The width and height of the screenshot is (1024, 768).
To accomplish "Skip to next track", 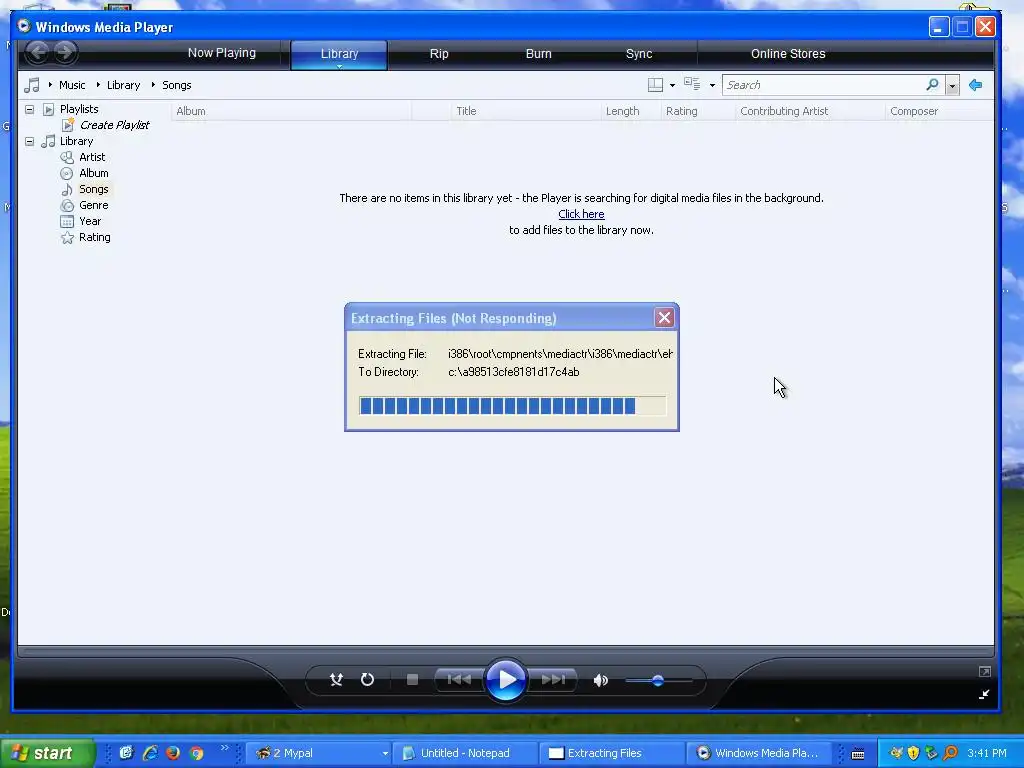I will (553, 680).
